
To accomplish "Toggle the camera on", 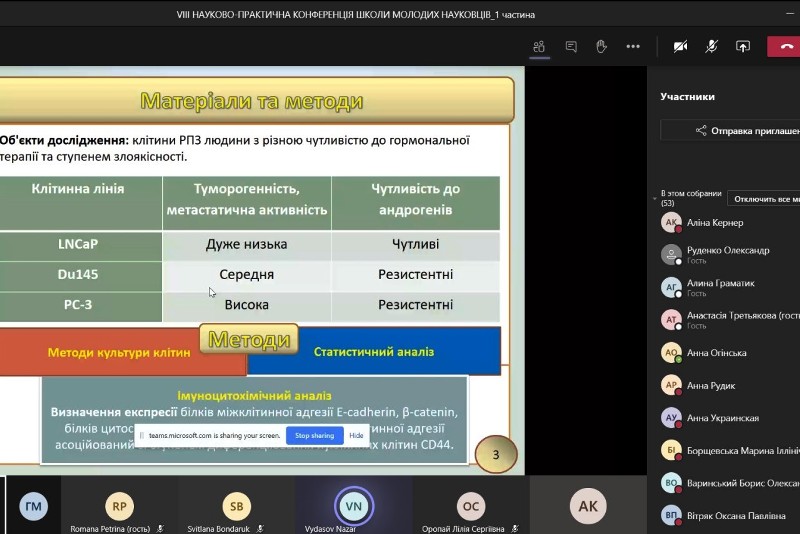I will click(x=680, y=46).
